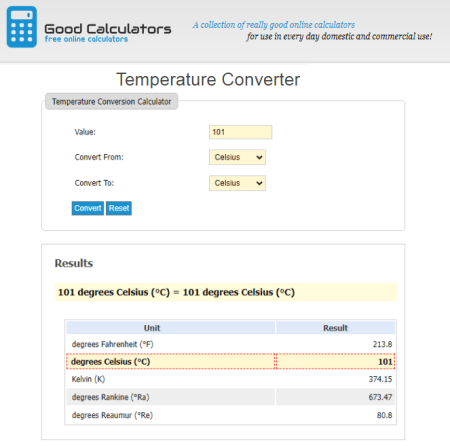The width and height of the screenshot is (450, 446).
Task: Click the Kelvin value 374.15
Action: tap(380, 379)
